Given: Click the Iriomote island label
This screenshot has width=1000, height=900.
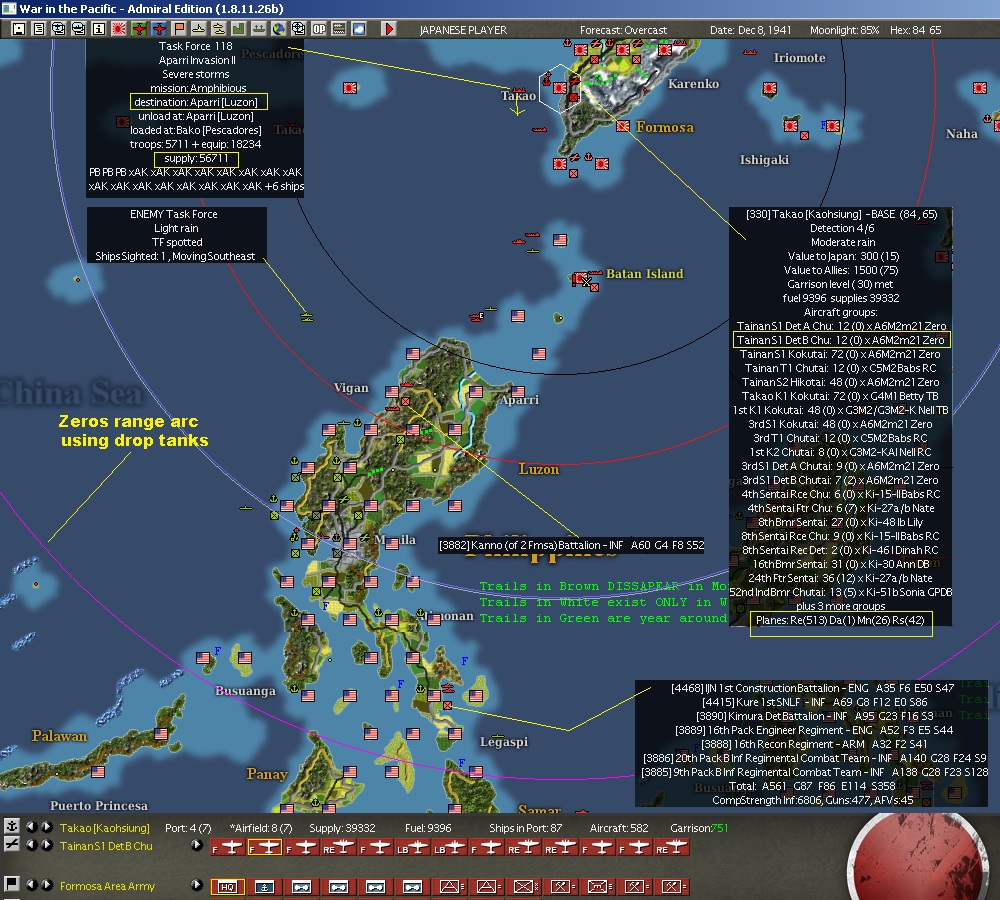Looking at the screenshot, I should 799,57.
